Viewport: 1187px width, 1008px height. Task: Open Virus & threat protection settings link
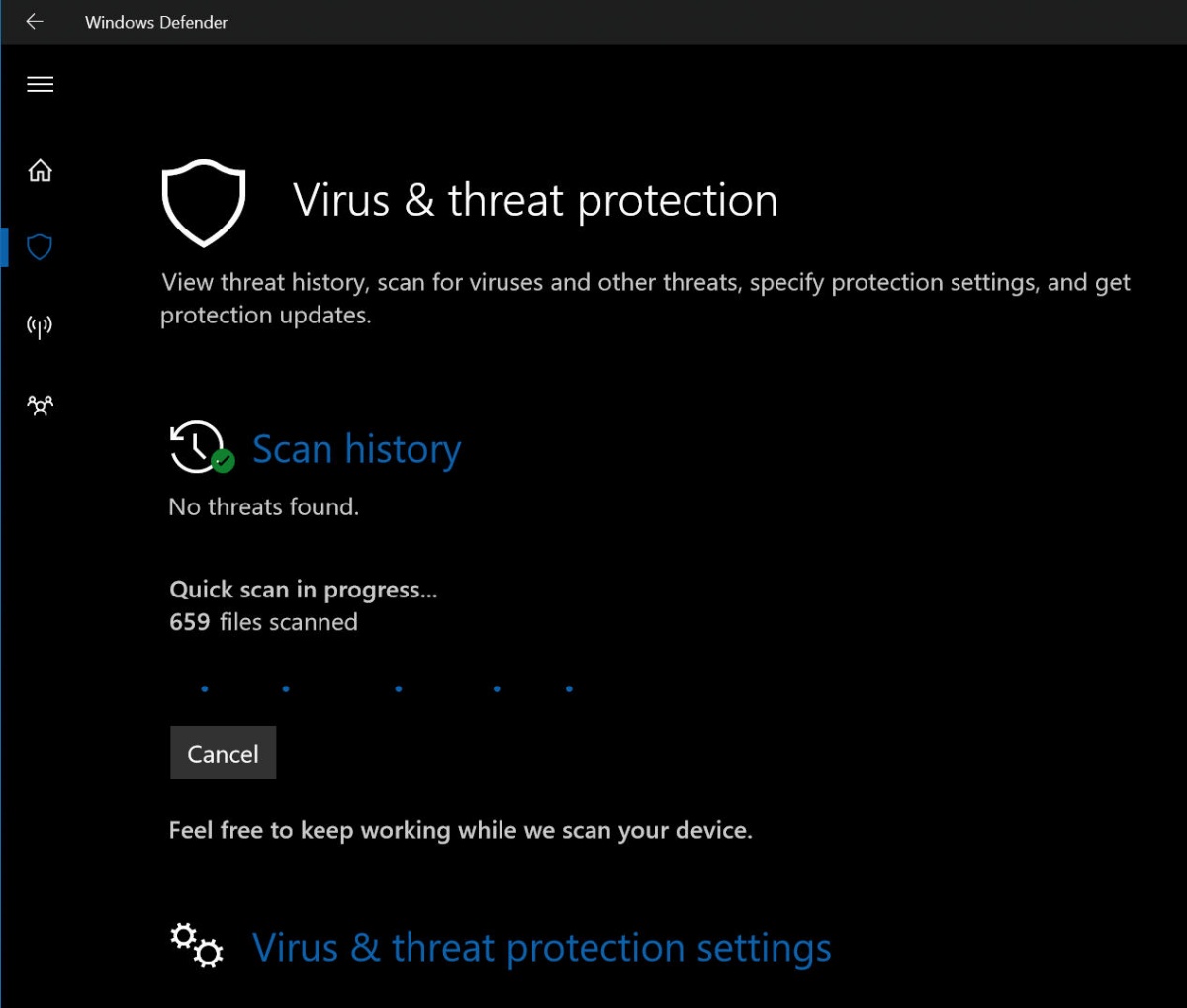[x=542, y=948]
